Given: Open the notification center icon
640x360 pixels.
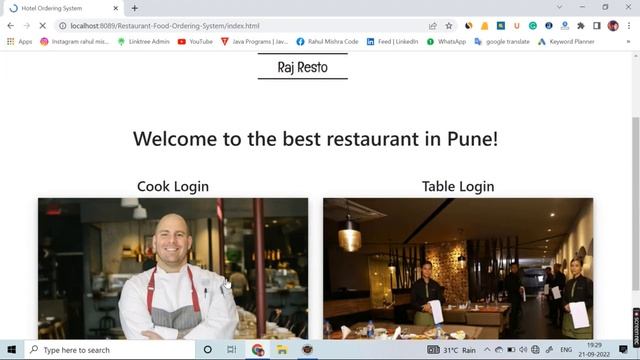Looking at the screenshot, I should (x=623, y=349).
